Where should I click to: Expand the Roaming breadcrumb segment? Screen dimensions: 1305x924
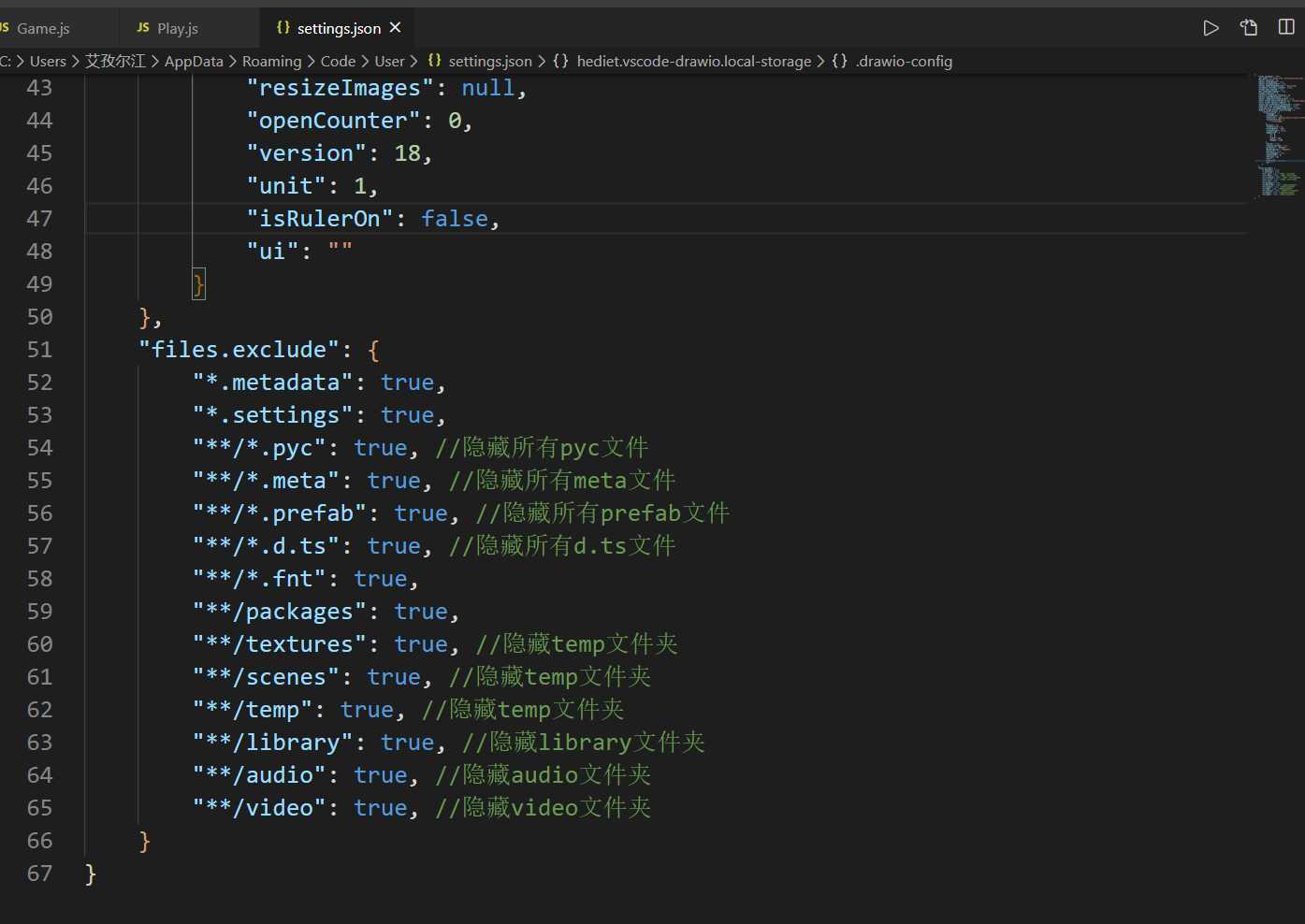271,61
